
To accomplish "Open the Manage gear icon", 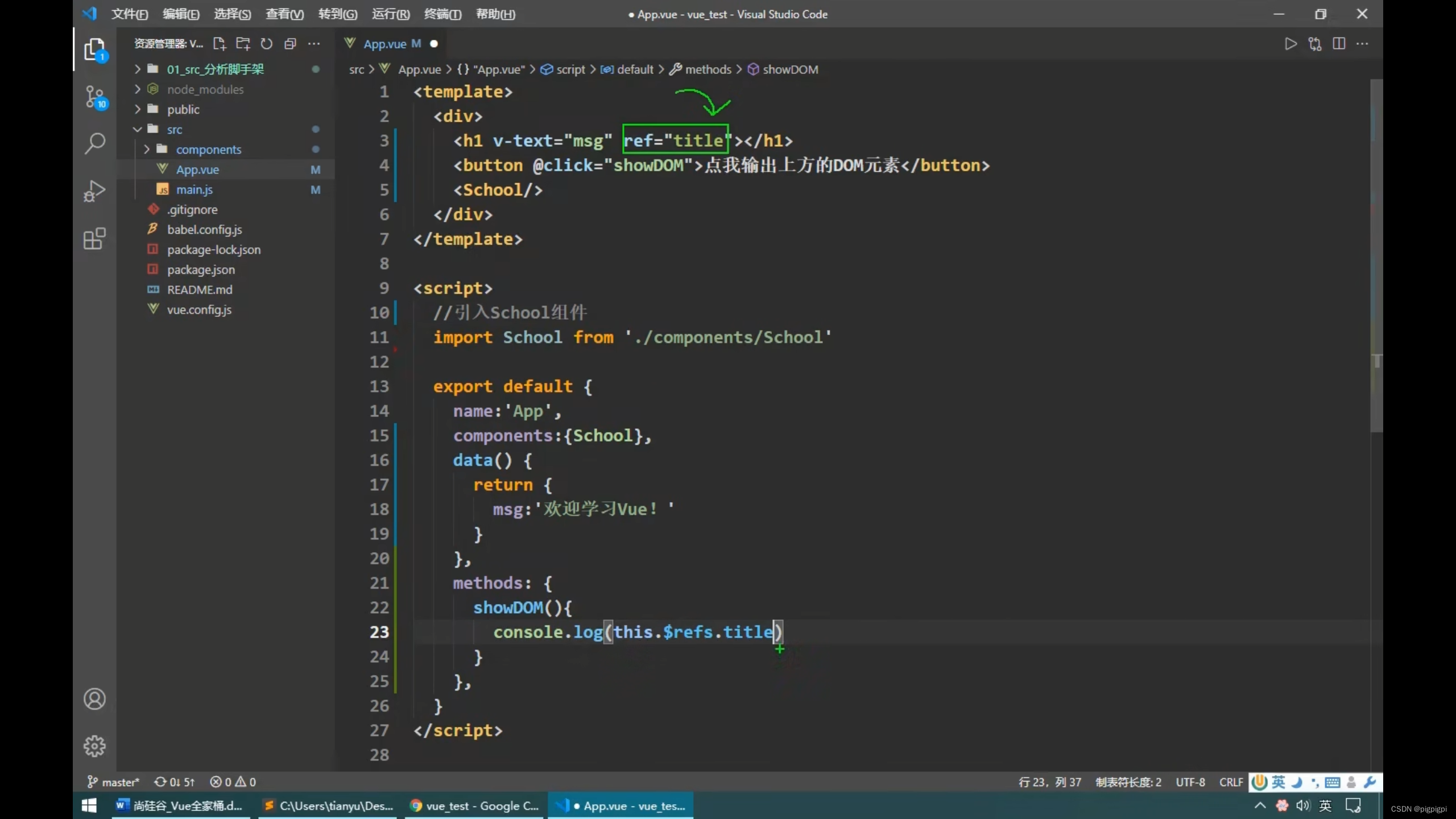I will coord(94,746).
